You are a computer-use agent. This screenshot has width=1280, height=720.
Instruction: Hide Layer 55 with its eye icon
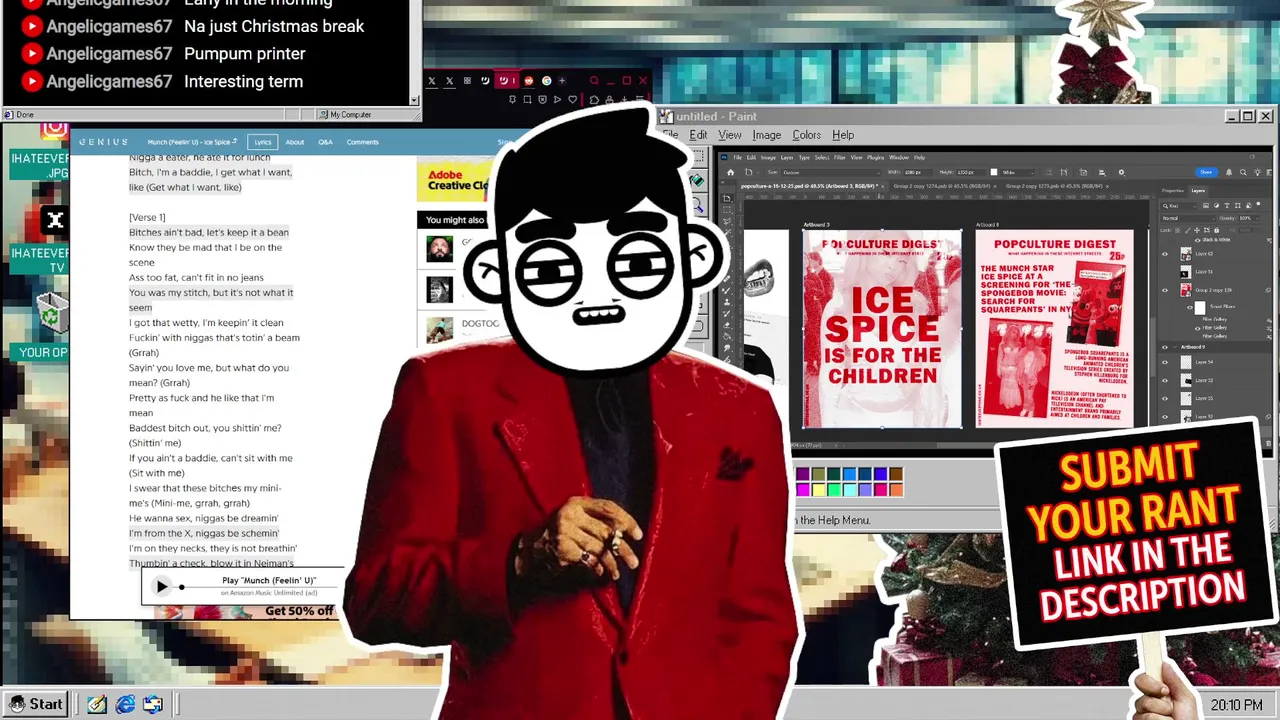pos(1165,398)
